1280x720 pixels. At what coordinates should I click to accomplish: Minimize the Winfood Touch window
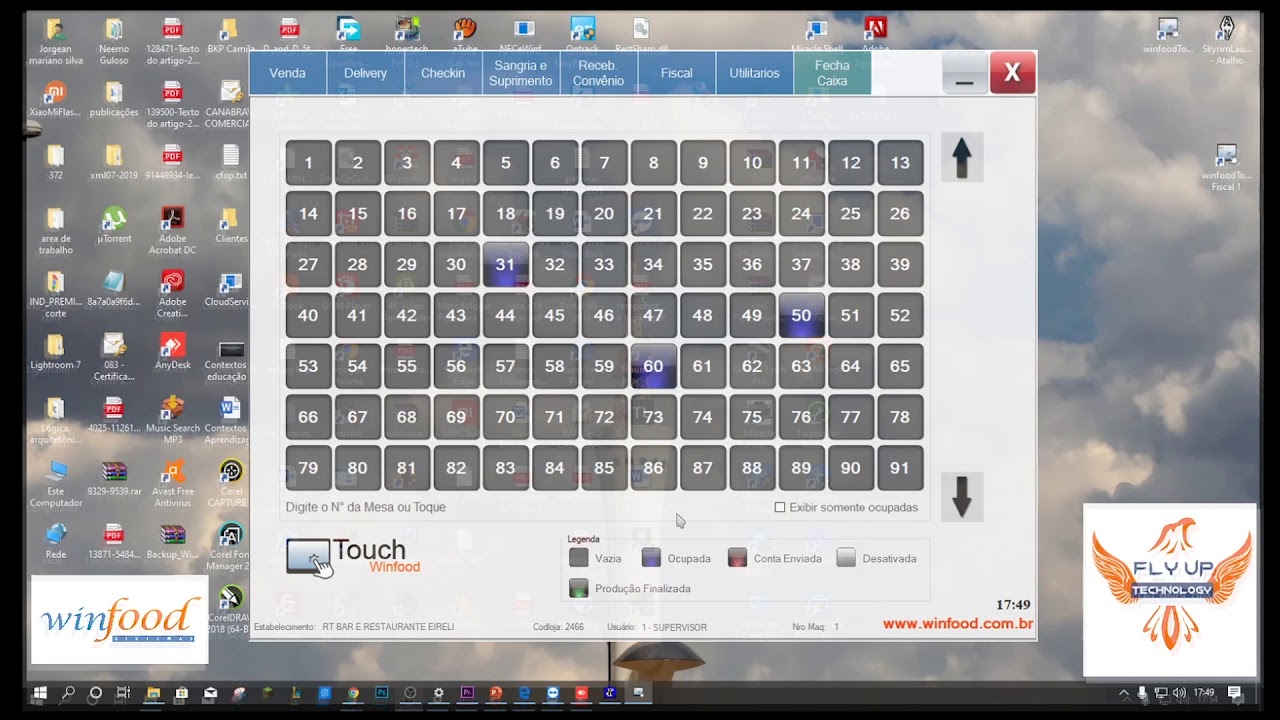[964, 73]
